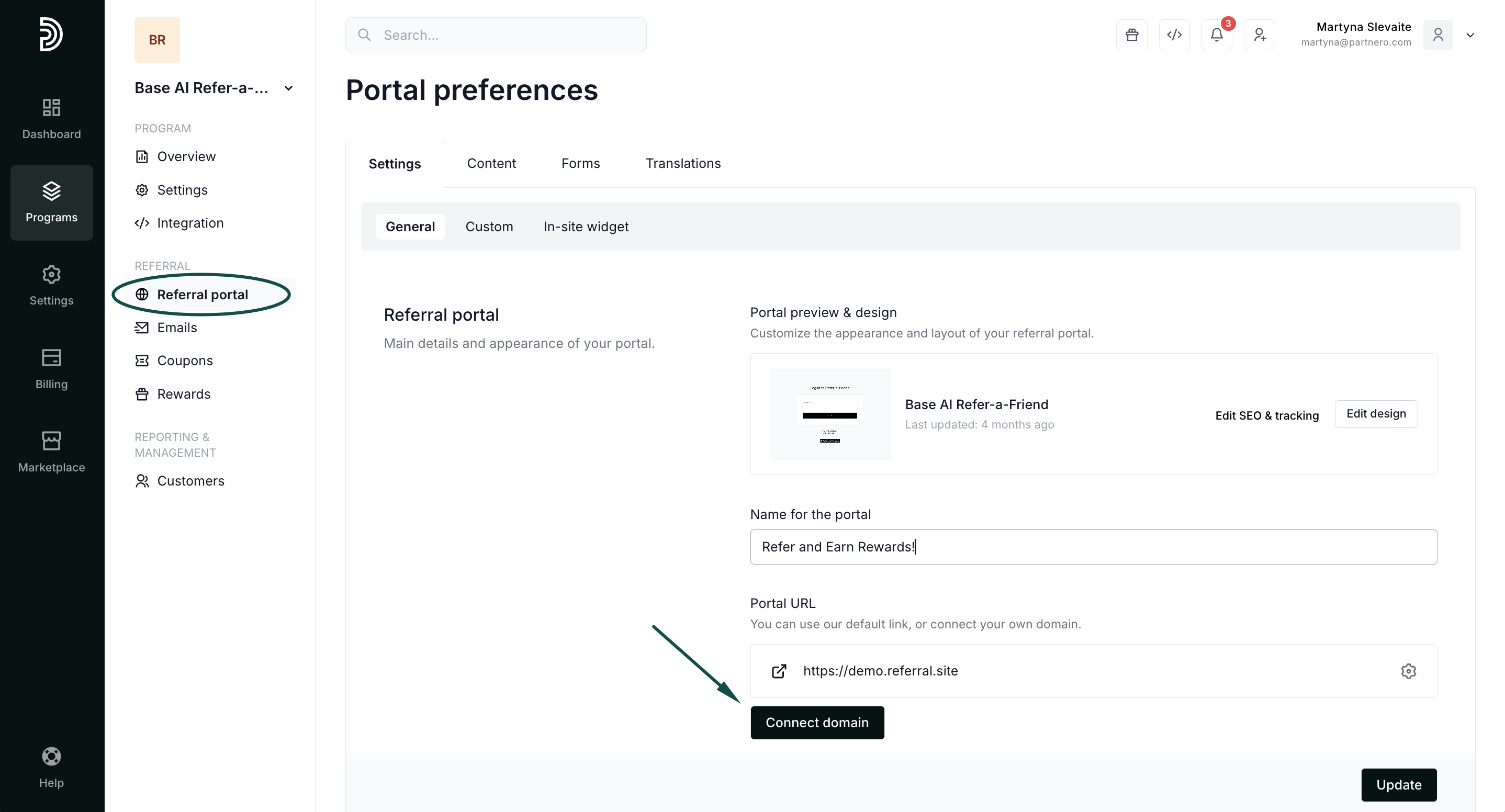Click the user avatar profile icon
This screenshot has height=812, width=1505.
click(1438, 35)
